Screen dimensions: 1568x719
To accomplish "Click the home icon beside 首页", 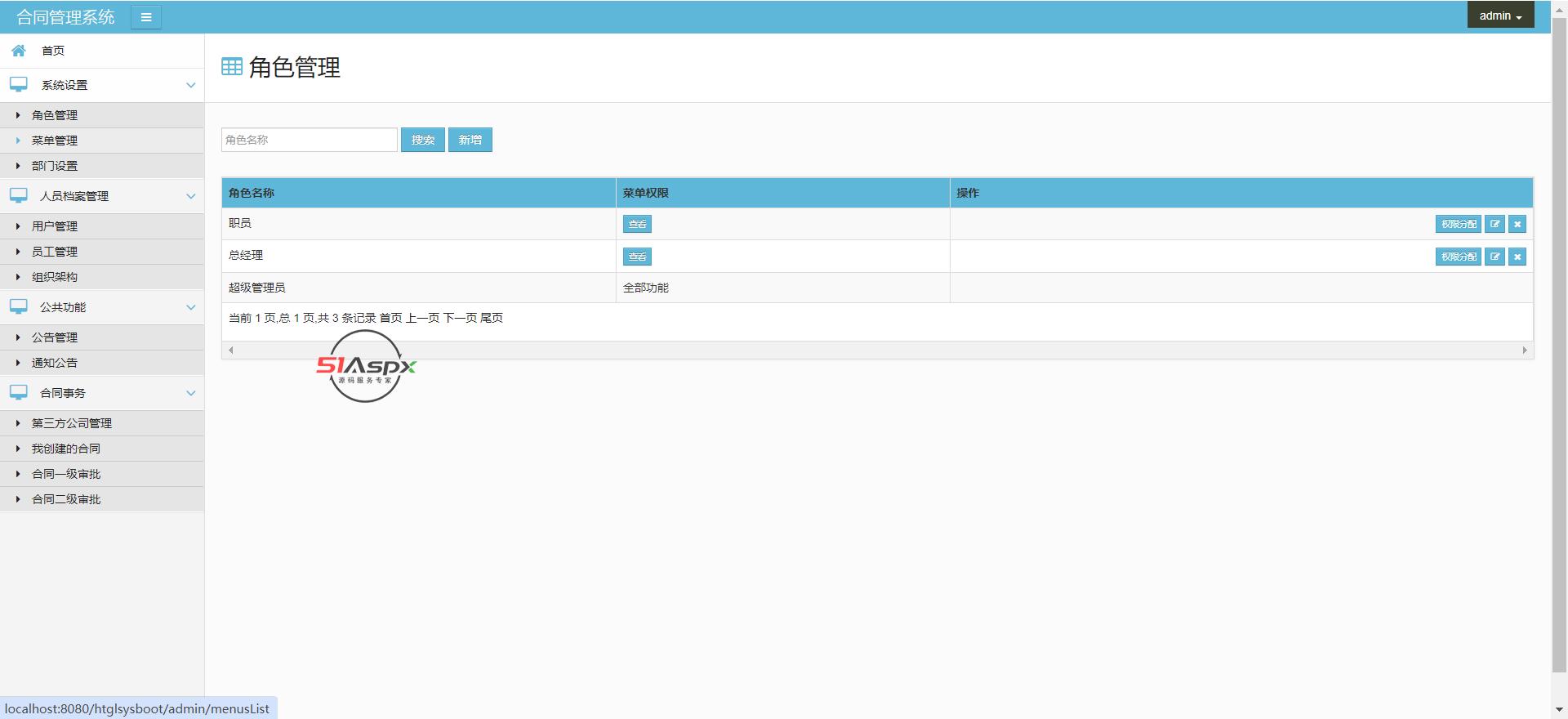I will click(19, 51).
